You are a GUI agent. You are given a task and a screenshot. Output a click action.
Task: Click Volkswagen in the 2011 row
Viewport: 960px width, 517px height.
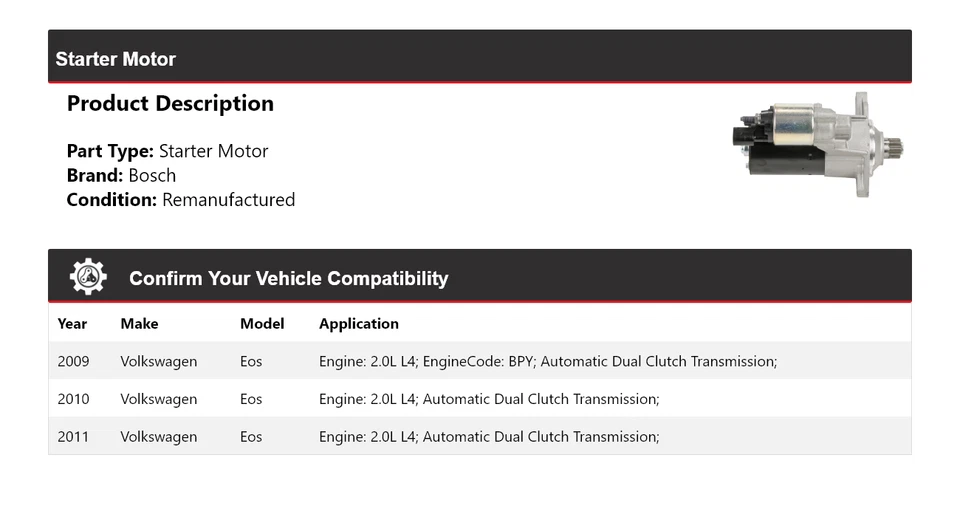158,436
